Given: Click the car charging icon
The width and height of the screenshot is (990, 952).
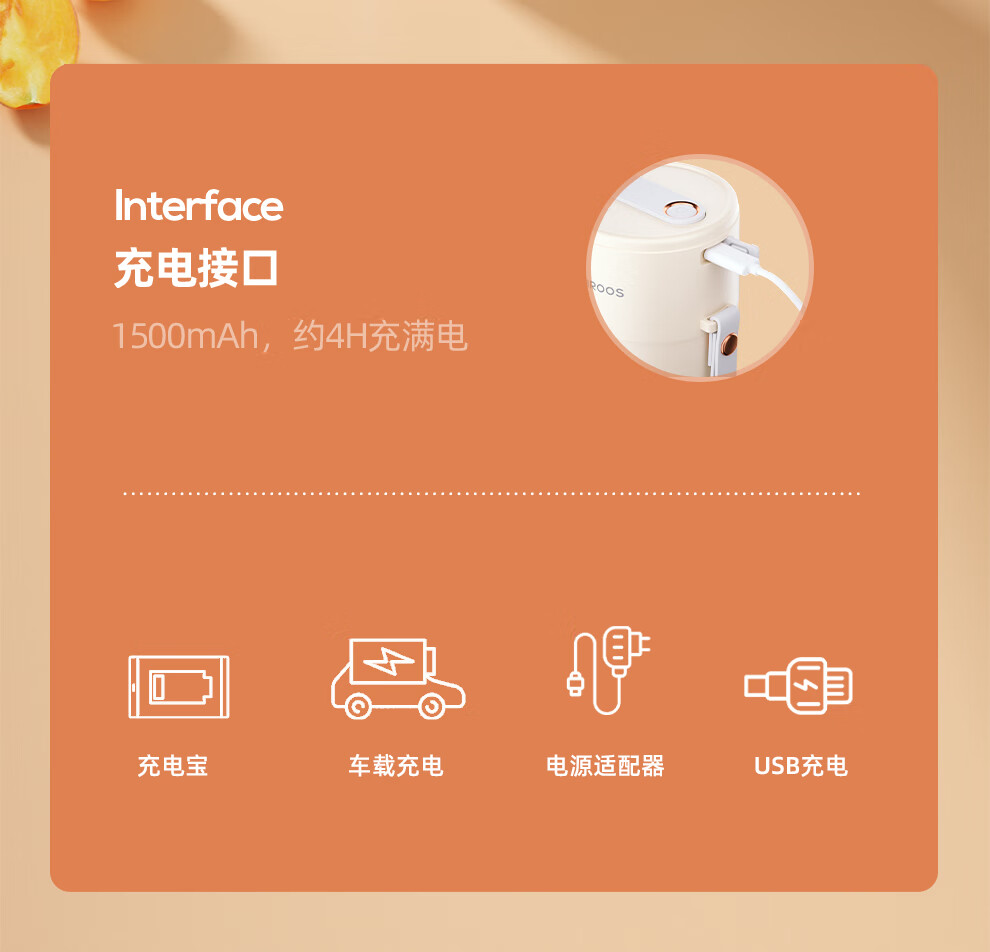Looking at the screenshot, I should click(x=398, y=679).
